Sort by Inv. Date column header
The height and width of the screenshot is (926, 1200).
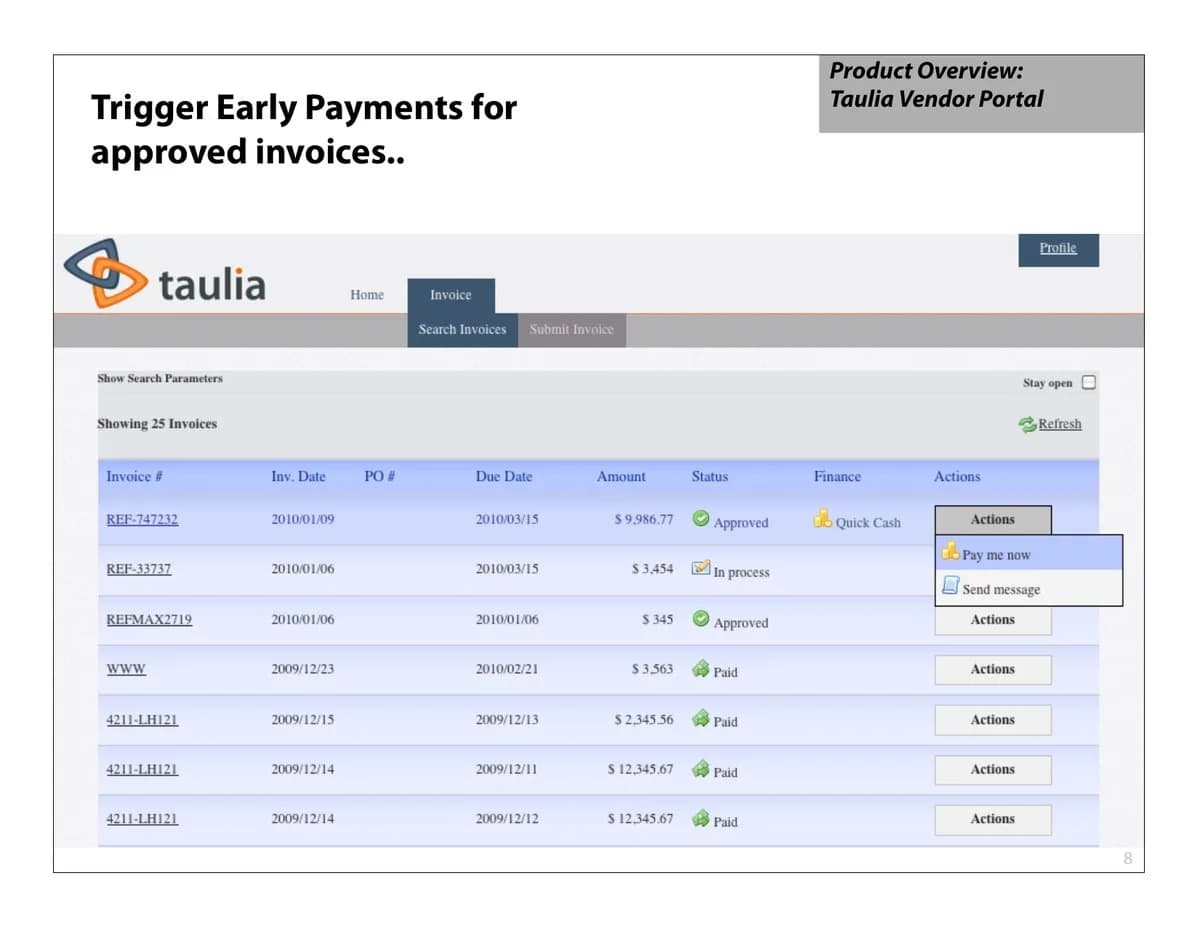[298, 477]
